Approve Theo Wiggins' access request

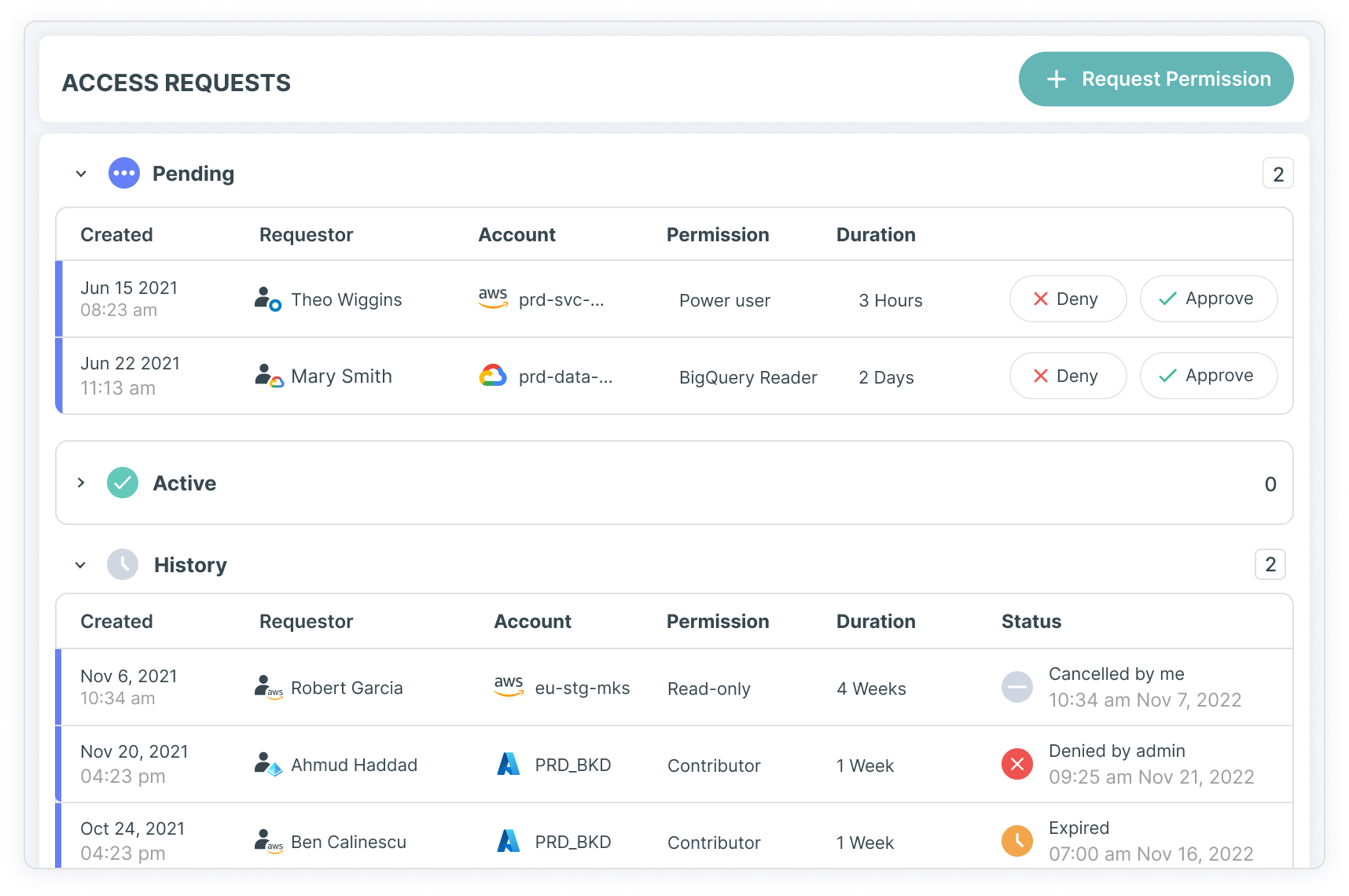1208,299
